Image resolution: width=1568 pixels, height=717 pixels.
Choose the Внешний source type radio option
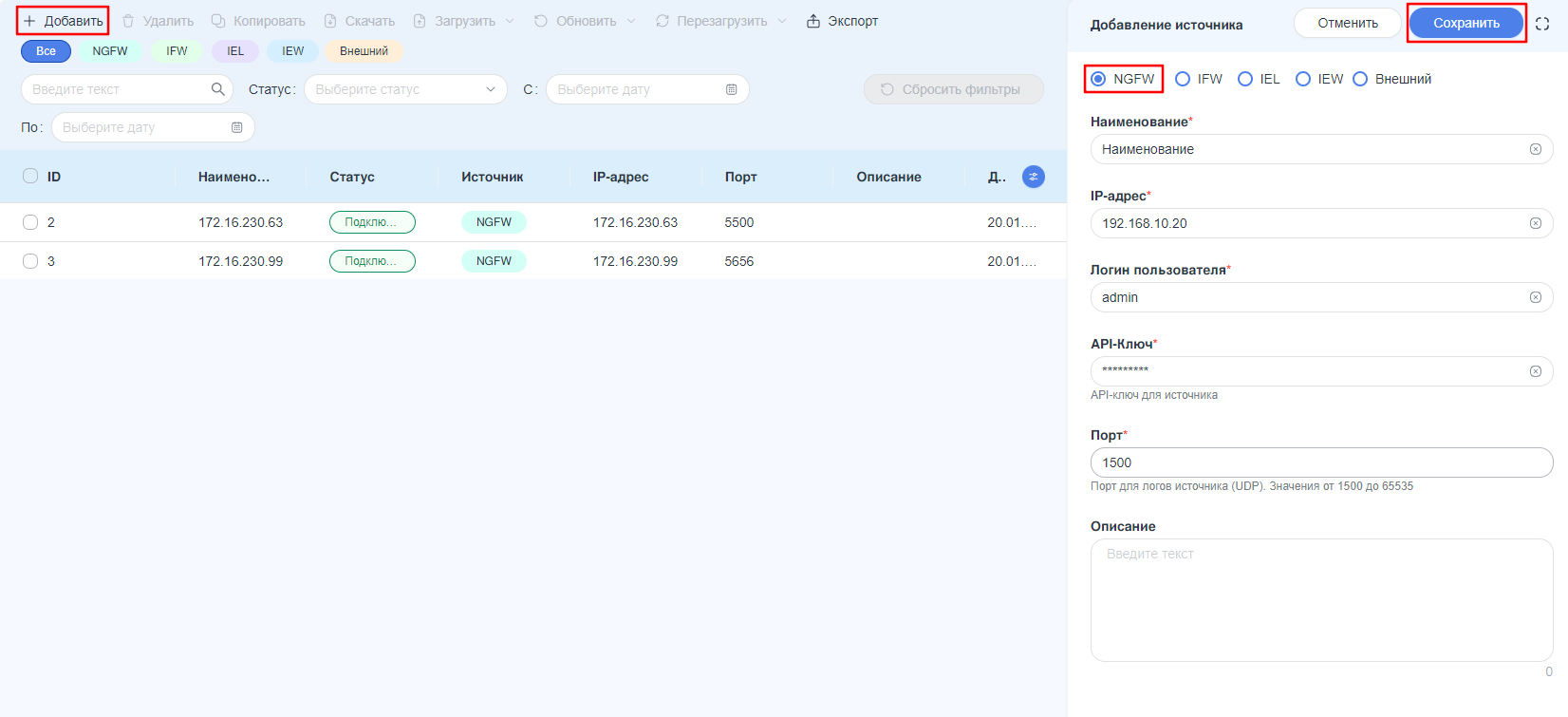(1360, 79)
